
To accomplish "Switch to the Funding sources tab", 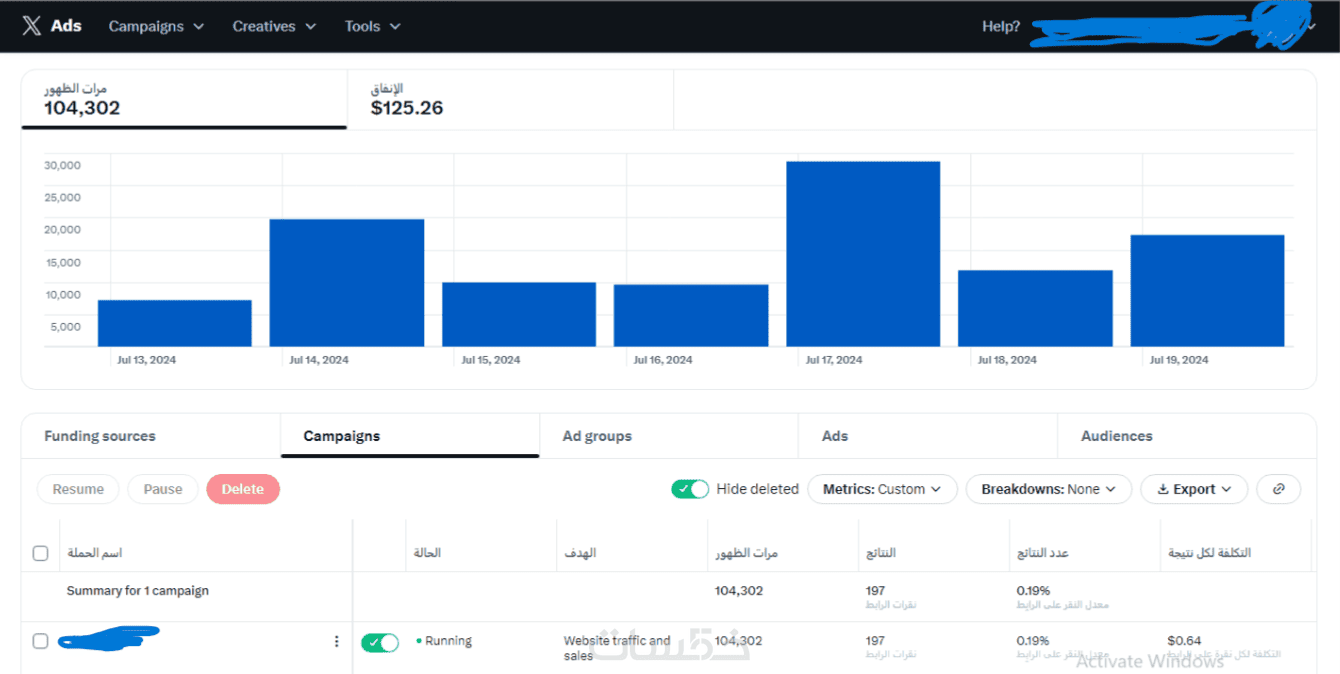I will pos(100,436).
